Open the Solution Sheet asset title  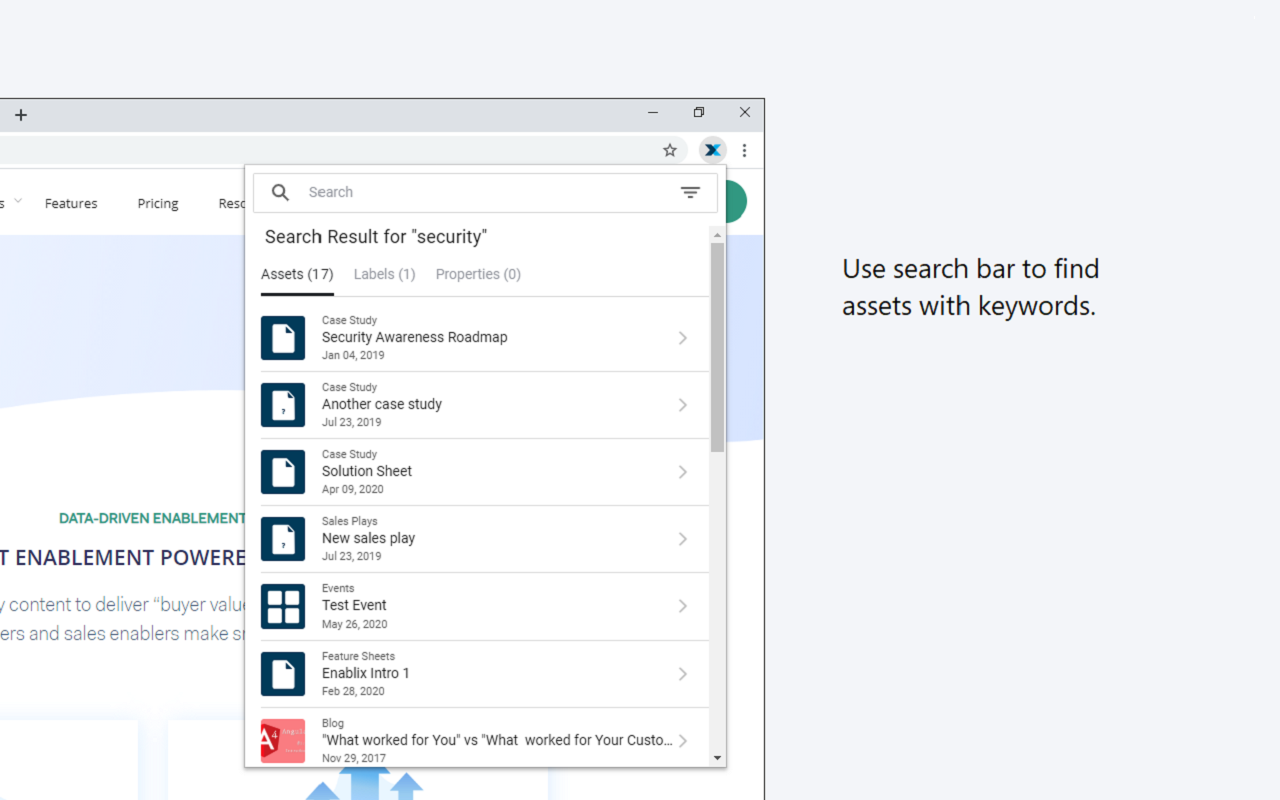pyautogui.click(x=367, y=471)
